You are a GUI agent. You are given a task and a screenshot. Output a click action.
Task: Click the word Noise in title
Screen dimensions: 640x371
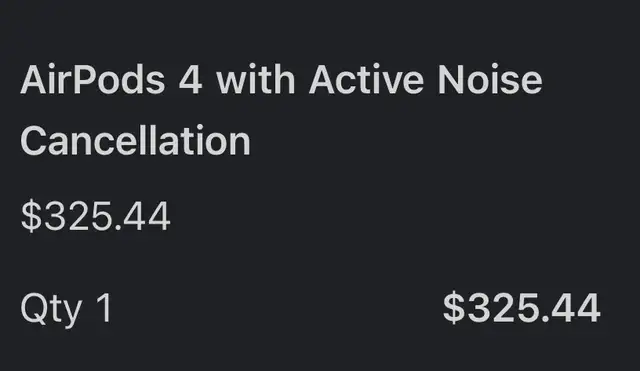point(490,80)
